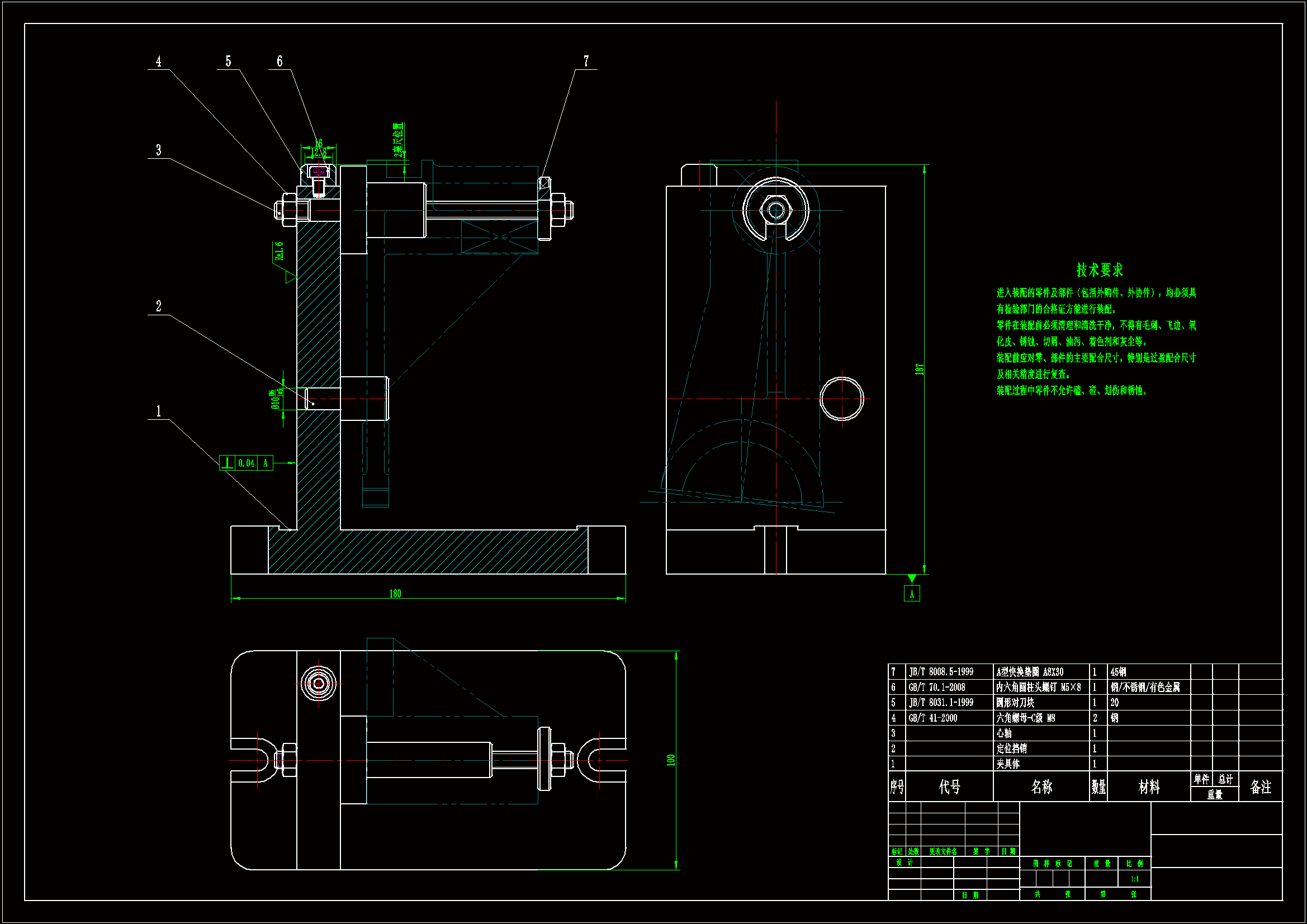
Task: Select the JB/T 8008.5-1999 code cell
Action: (x=941, y=672)
